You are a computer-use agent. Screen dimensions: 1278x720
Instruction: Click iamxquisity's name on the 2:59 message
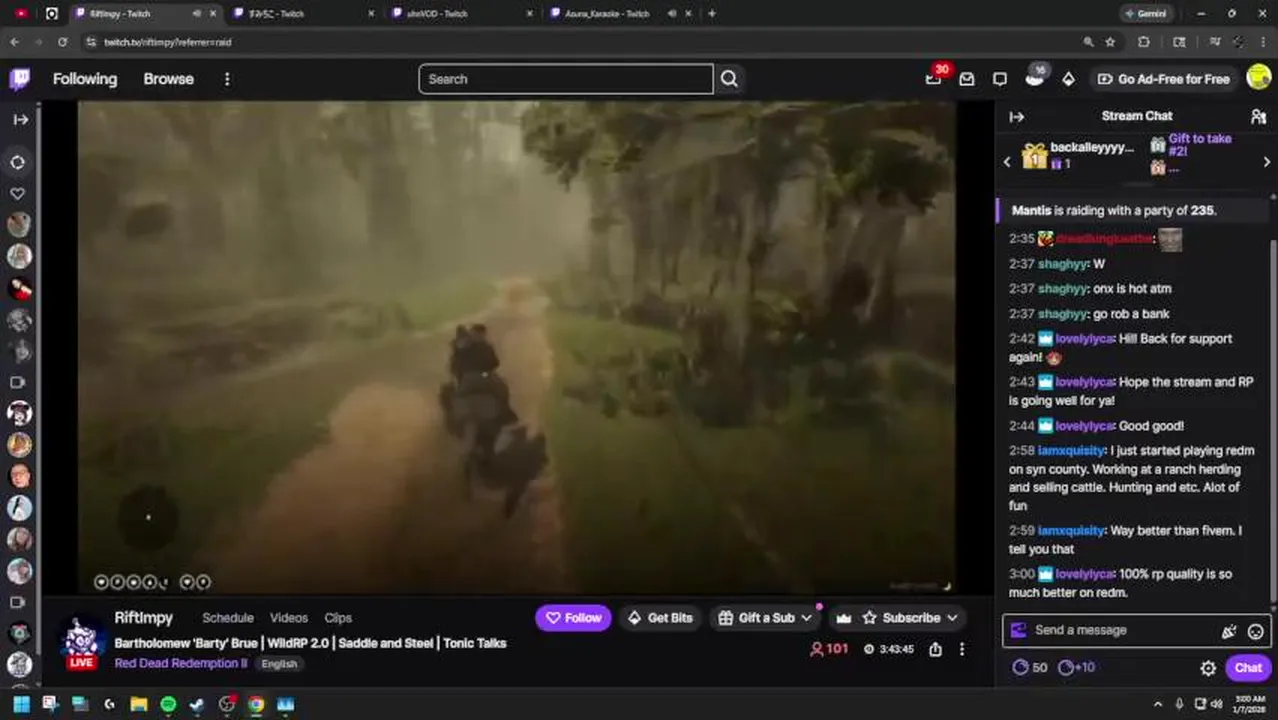coord(1071,531)
